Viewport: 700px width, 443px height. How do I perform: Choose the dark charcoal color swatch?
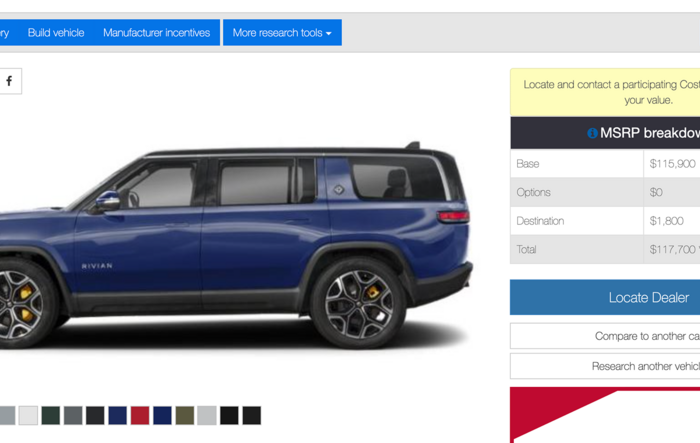pyautogui.click(x=95, y=415)
